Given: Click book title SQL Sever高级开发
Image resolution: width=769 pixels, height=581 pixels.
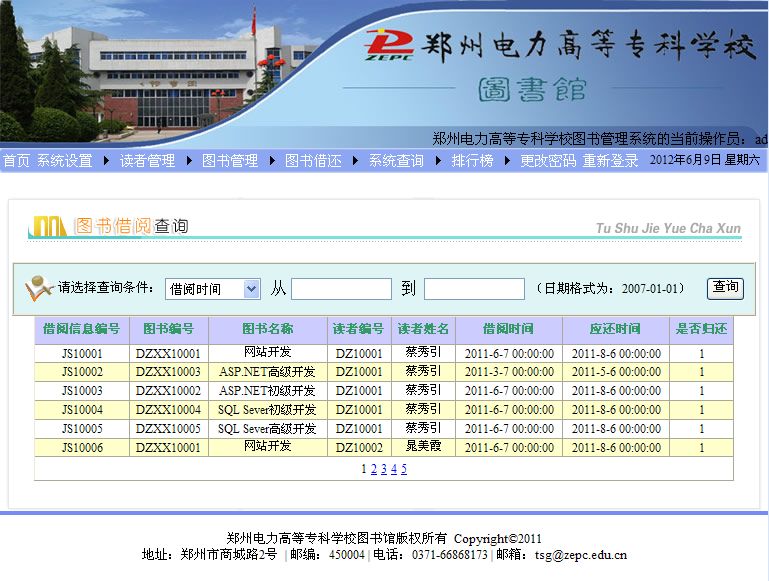Looking at the screenshot, I should 268,429.
